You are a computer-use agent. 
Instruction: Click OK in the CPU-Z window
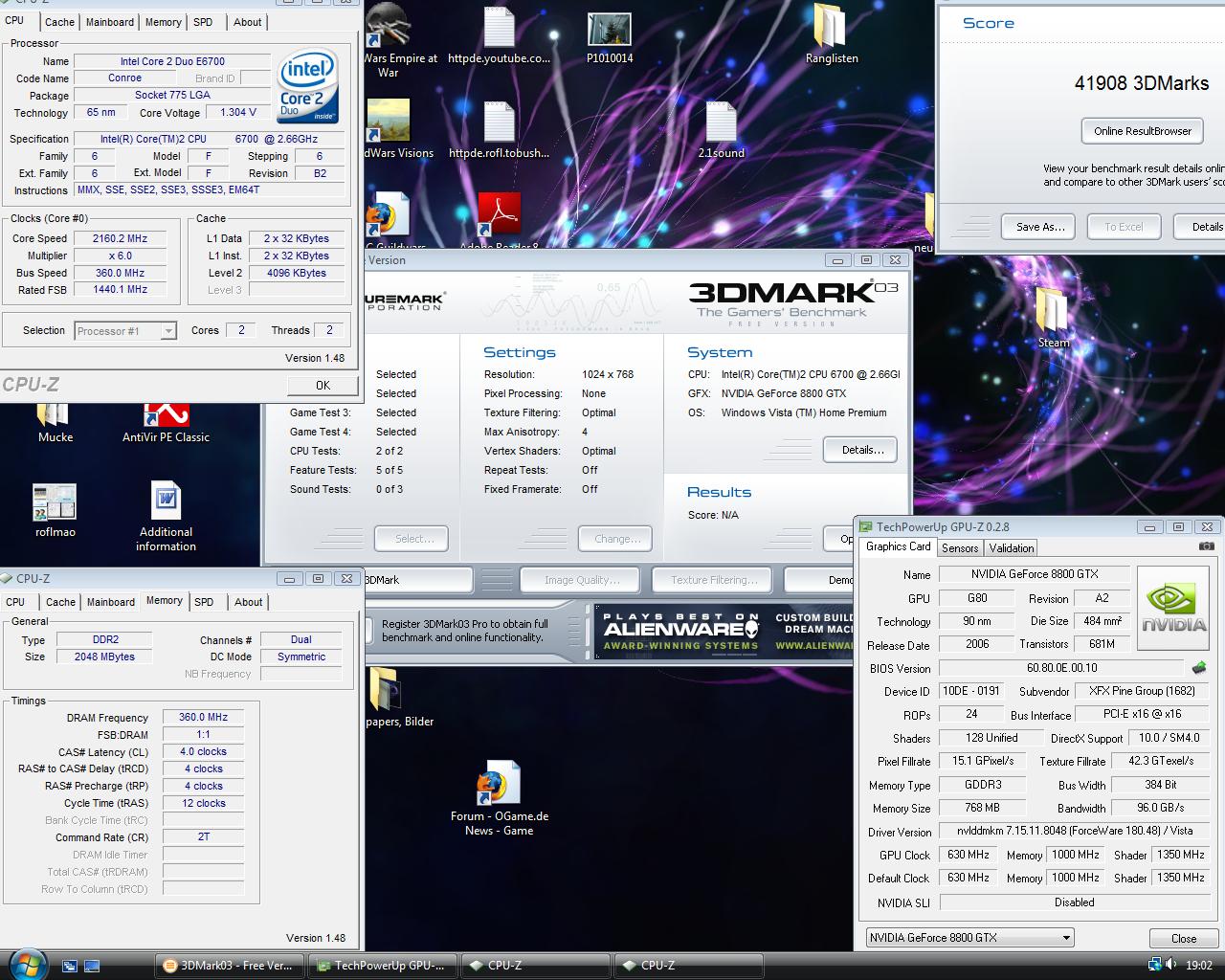(323, 385)
